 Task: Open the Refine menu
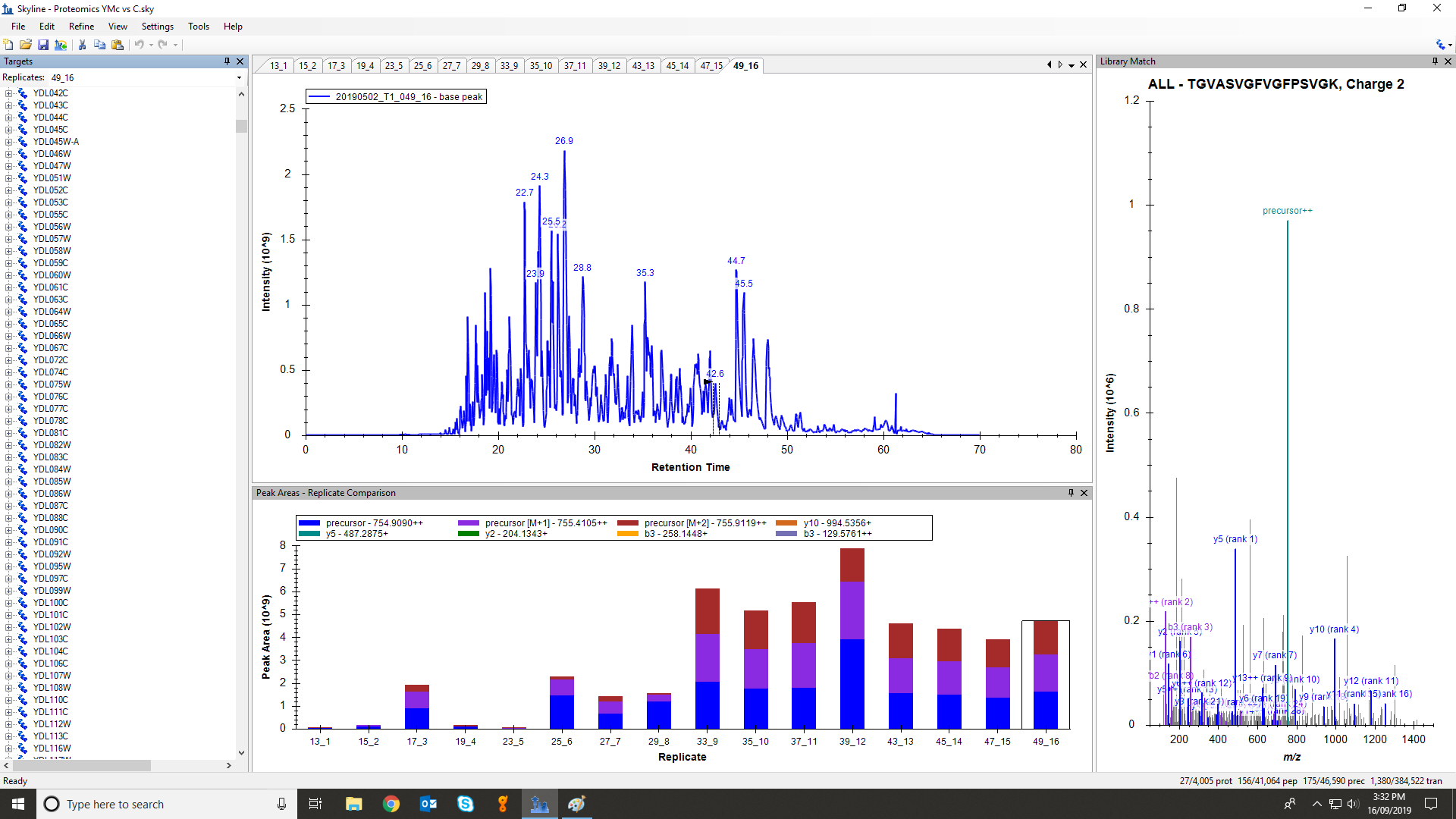click(81, 27)
